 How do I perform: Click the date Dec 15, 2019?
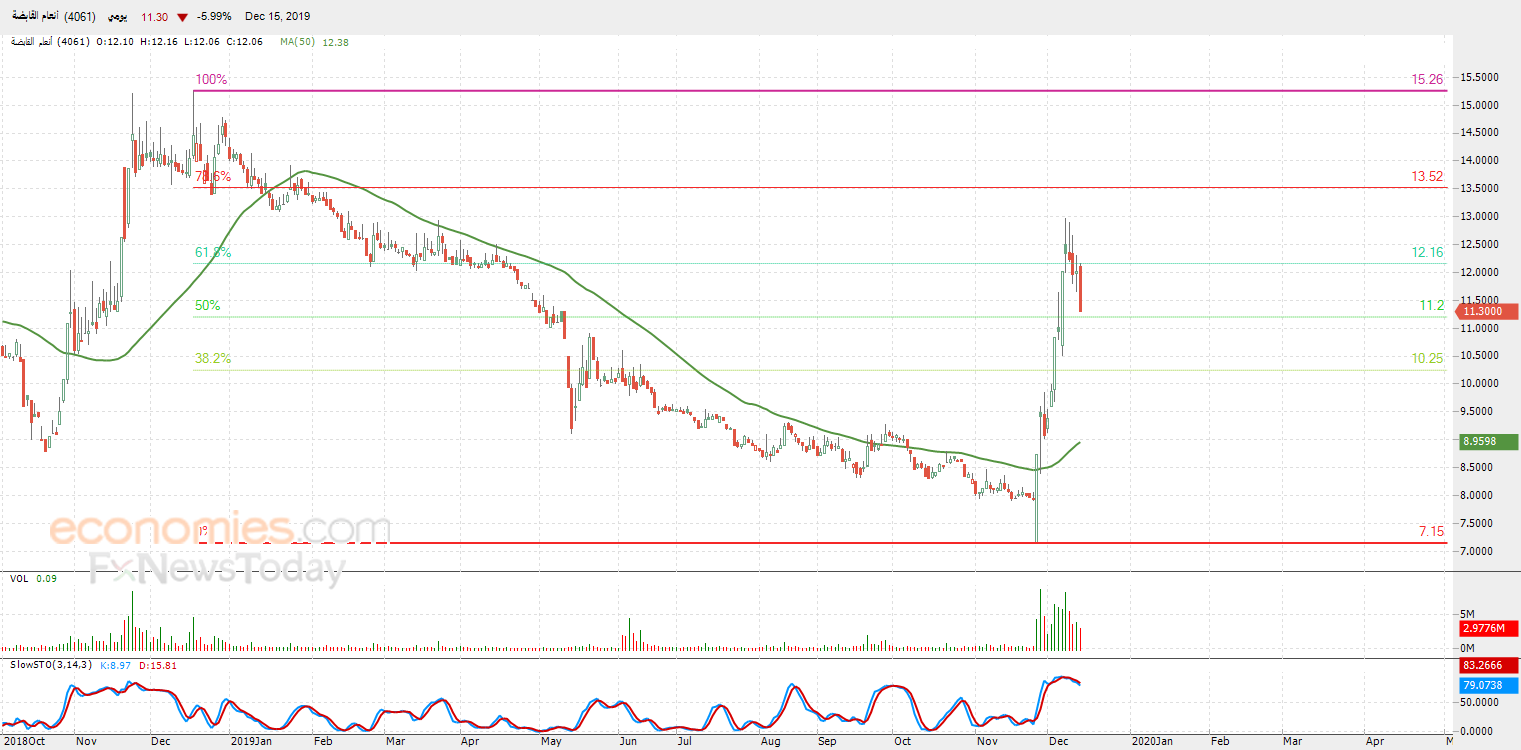(277, 17)
